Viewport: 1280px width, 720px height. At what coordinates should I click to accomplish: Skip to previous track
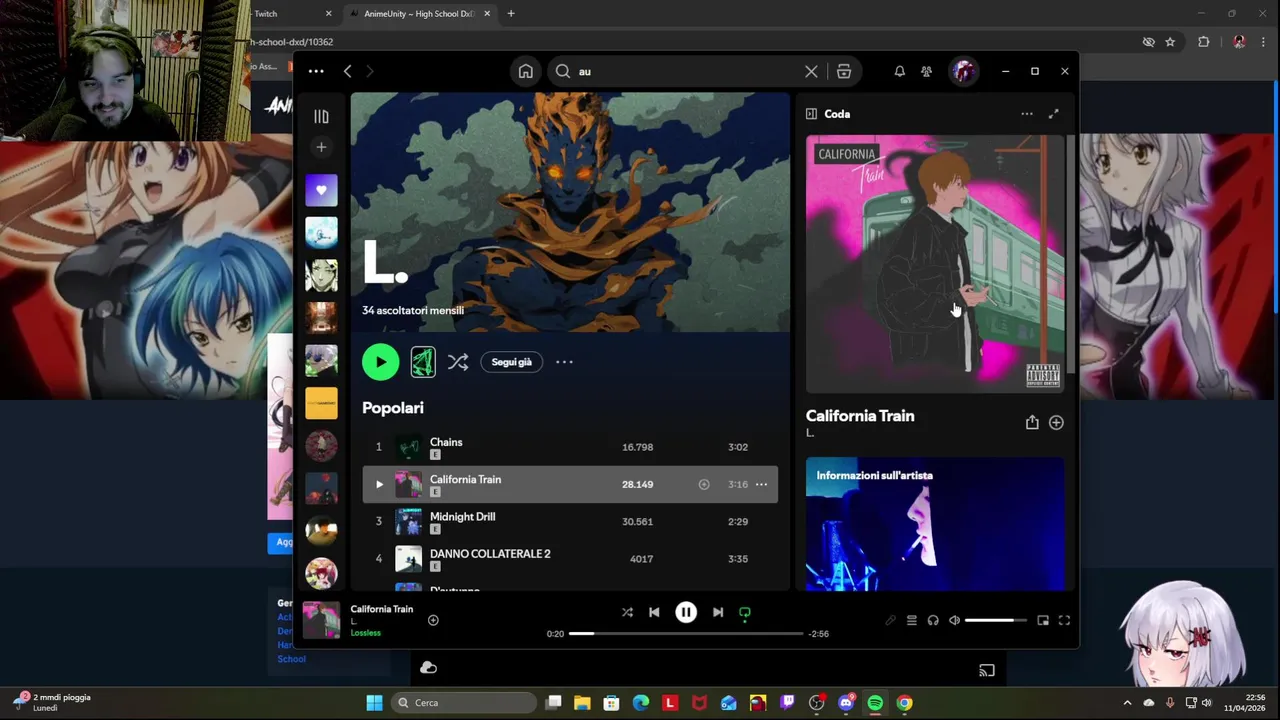pos(654,612)
